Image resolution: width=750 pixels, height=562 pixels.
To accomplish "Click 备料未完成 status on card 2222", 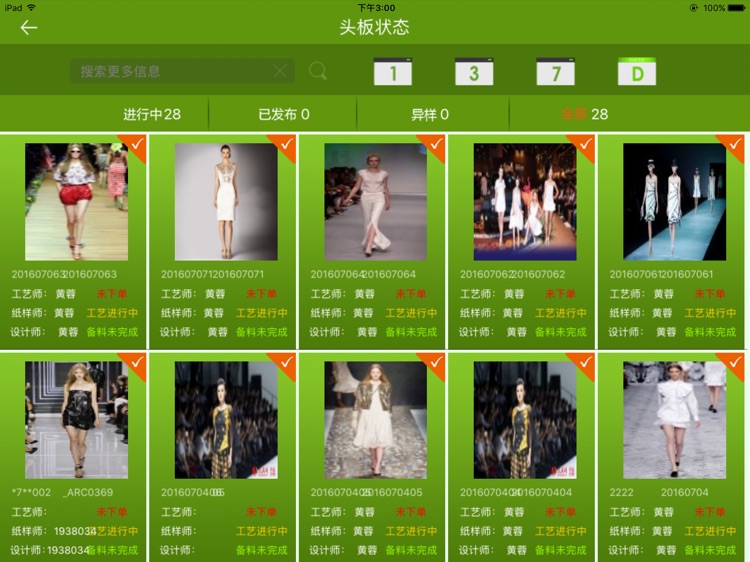I will coord(710,550).
